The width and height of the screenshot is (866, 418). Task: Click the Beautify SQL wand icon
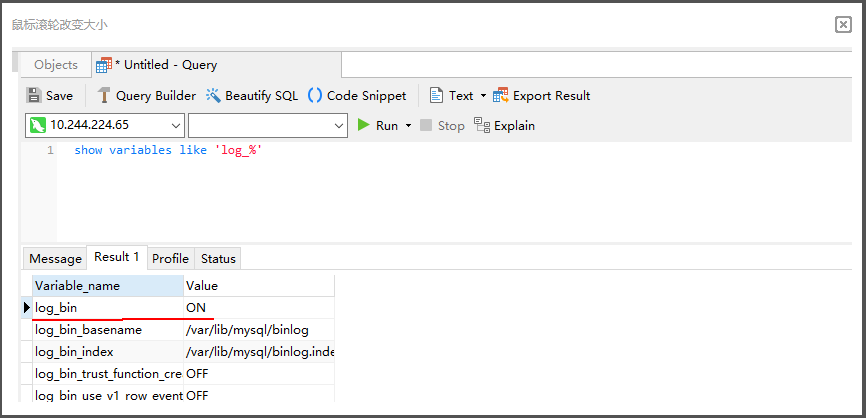pyautogui.click(x=213, y=96)
